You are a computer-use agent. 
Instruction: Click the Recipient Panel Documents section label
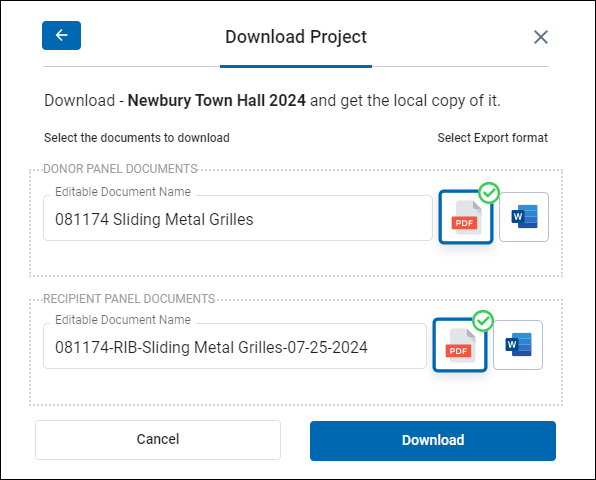pos(129,299)
